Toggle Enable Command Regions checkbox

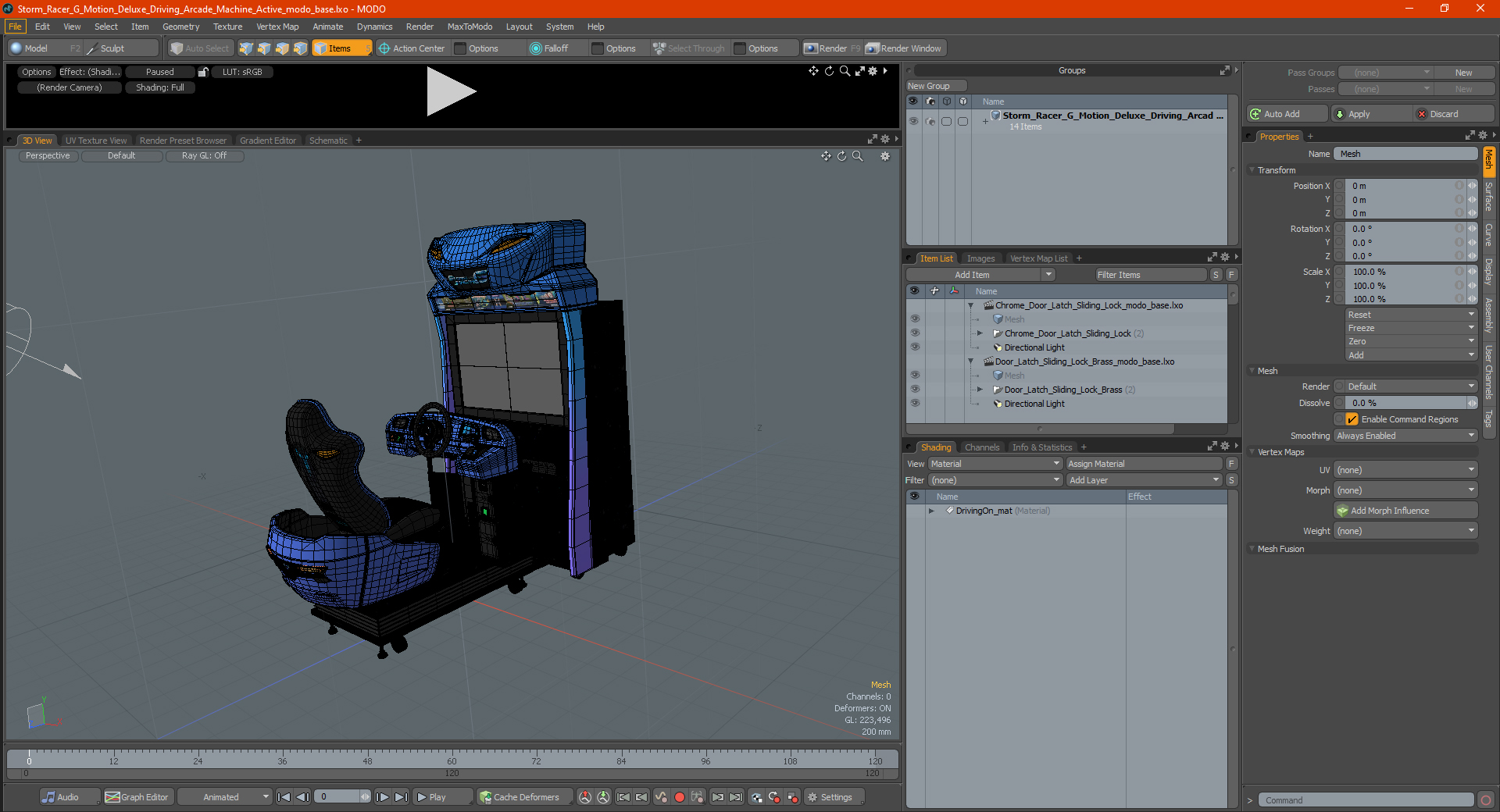(1352, 419)
